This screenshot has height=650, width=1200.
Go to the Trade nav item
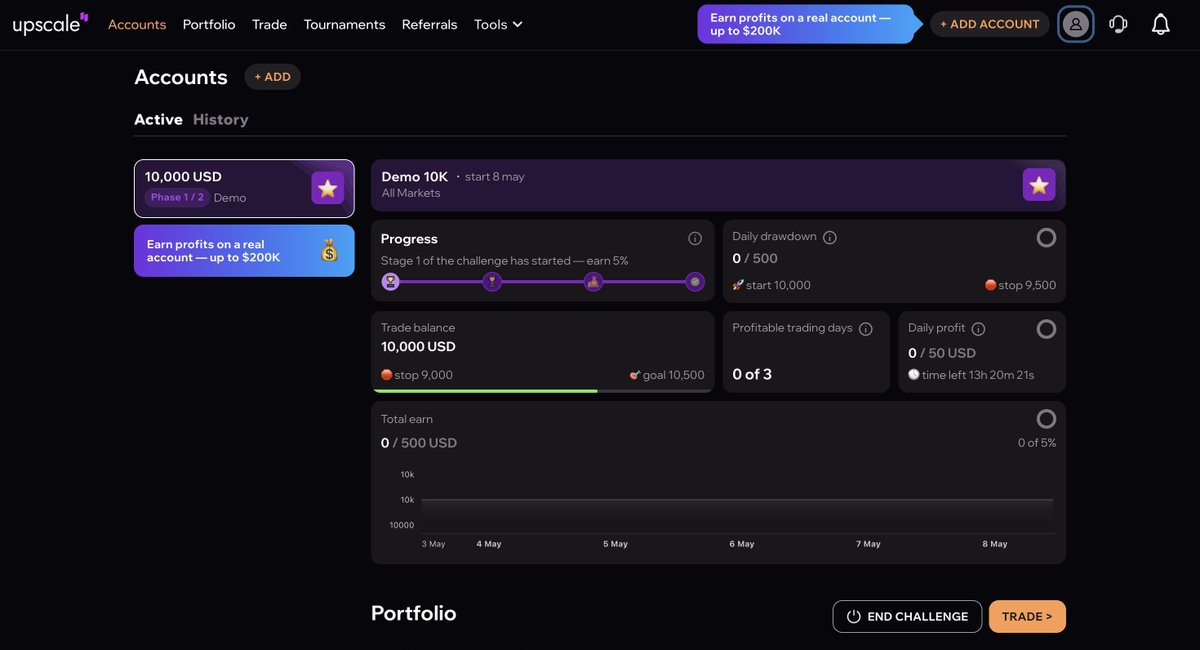[x=270, y=24]
